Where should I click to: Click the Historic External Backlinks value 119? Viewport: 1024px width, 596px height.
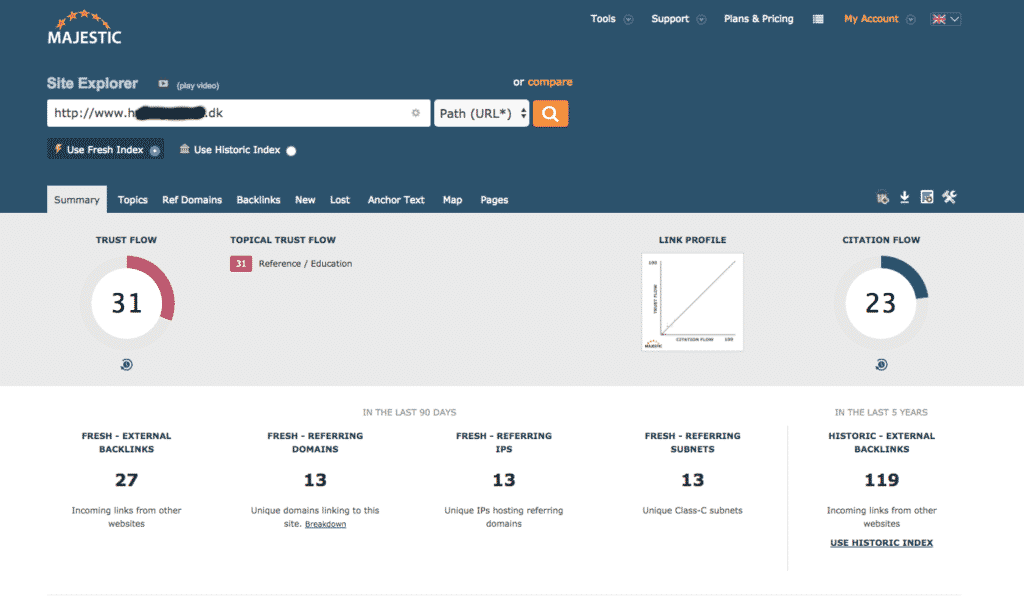pyautogui.click(x=882, y=480)
